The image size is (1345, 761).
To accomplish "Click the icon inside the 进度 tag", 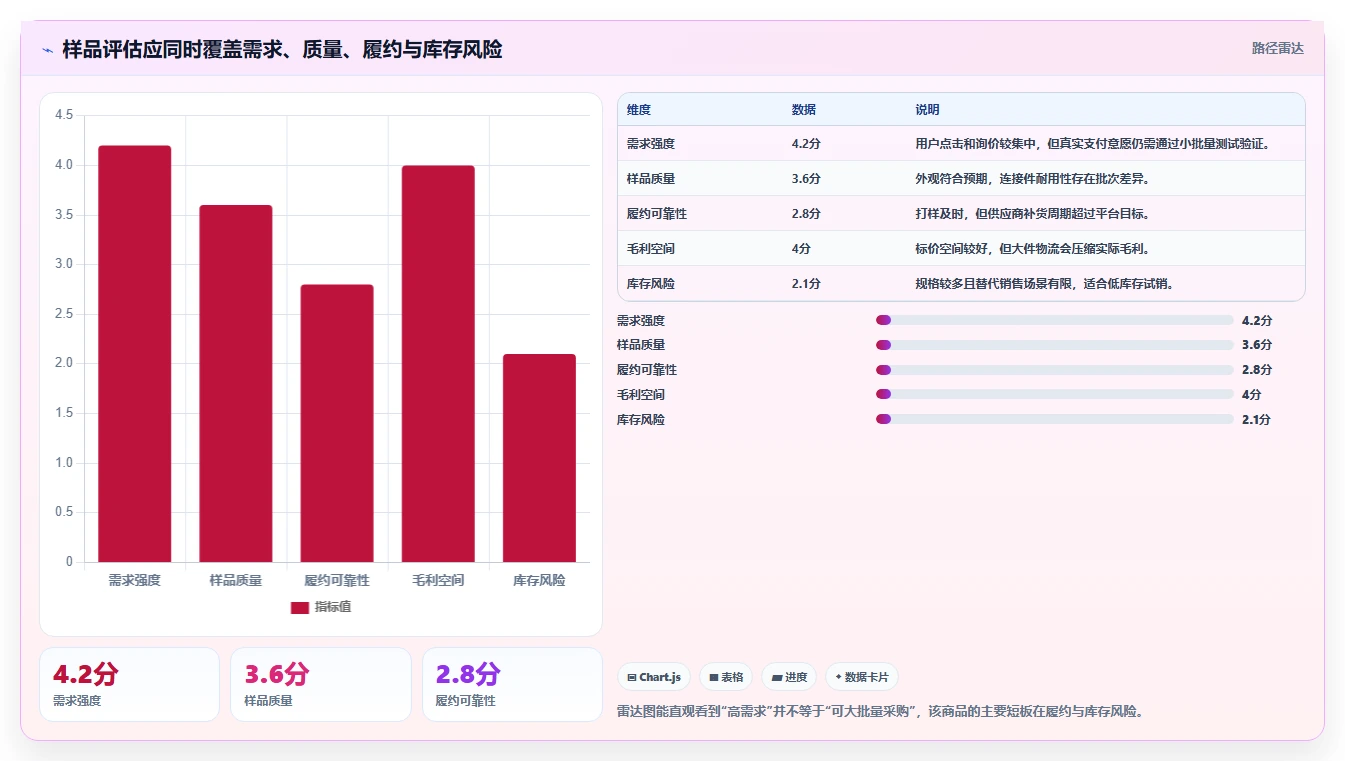I will (777, 677).
